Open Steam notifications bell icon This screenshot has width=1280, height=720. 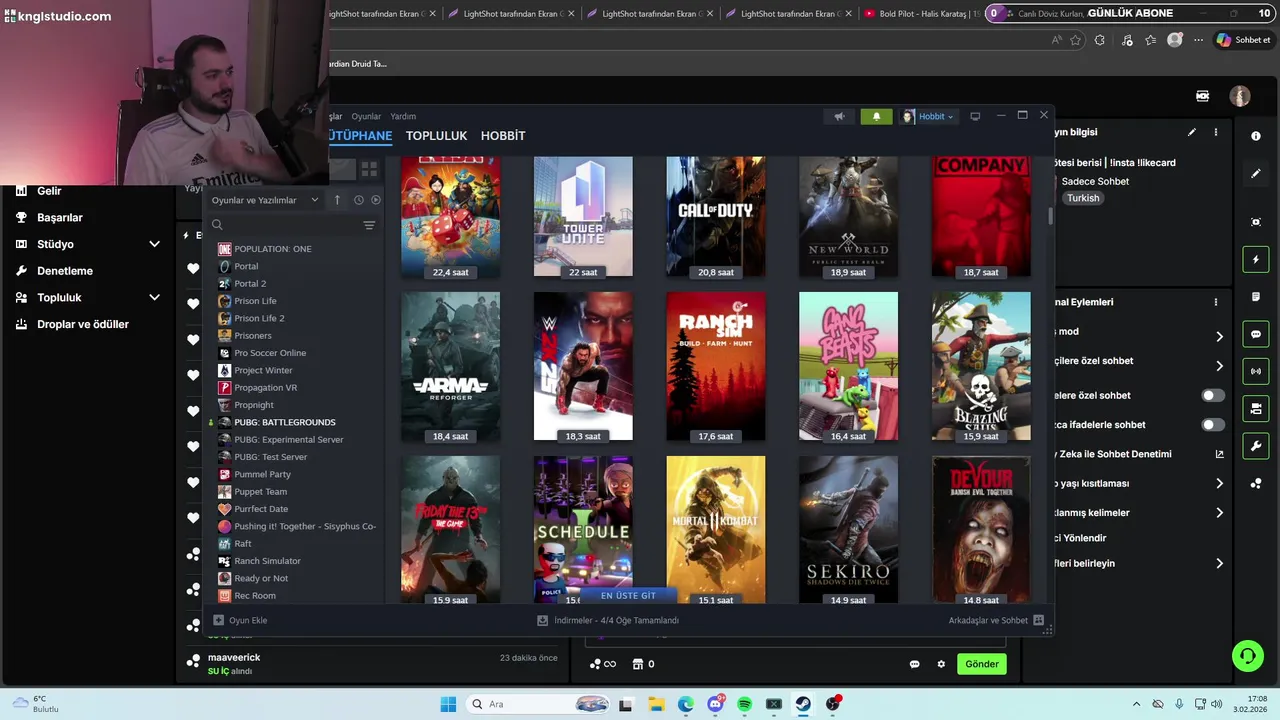pos(877,116)
